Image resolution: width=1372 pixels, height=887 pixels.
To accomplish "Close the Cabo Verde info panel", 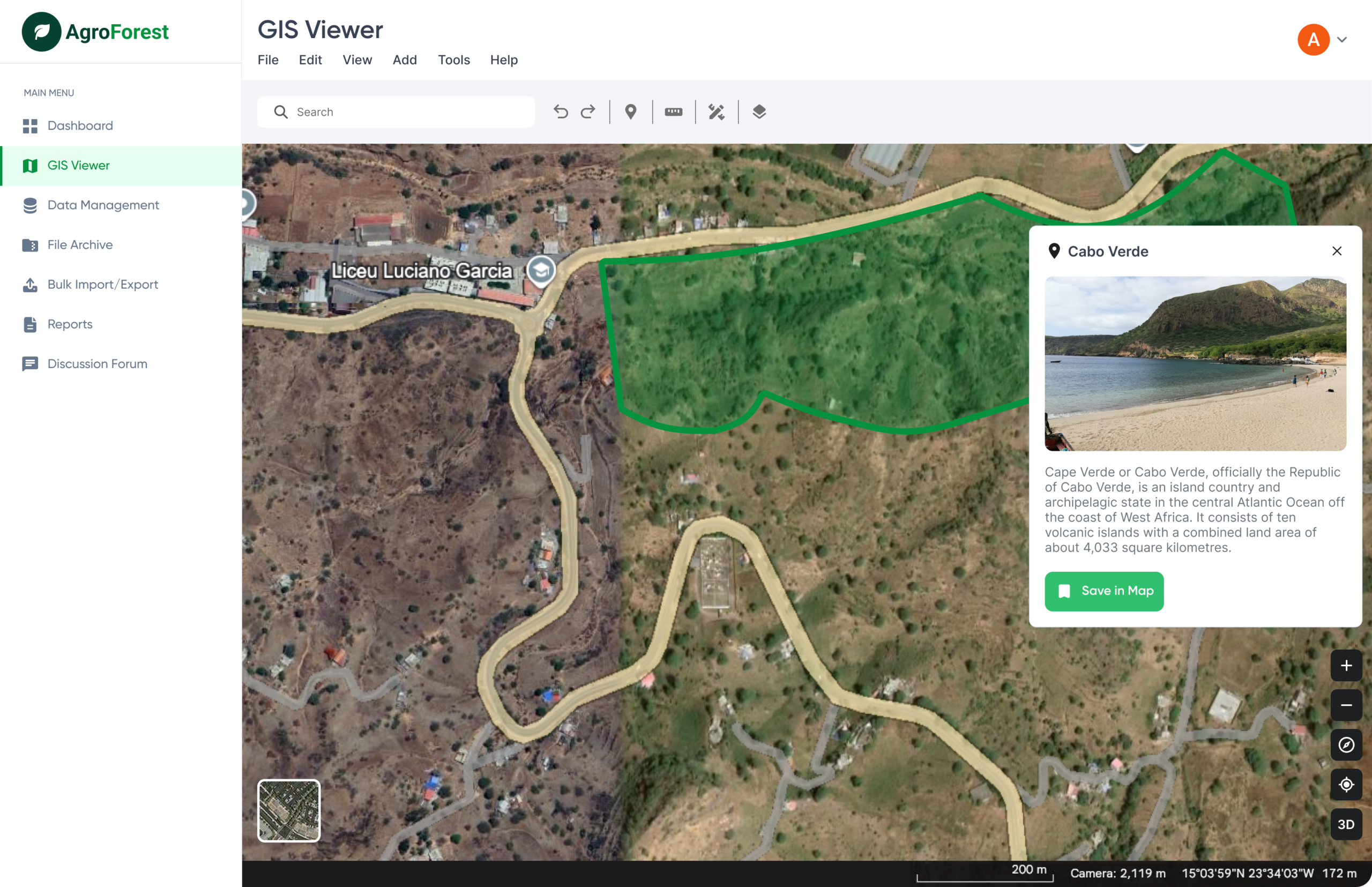I will (1336, 251).
